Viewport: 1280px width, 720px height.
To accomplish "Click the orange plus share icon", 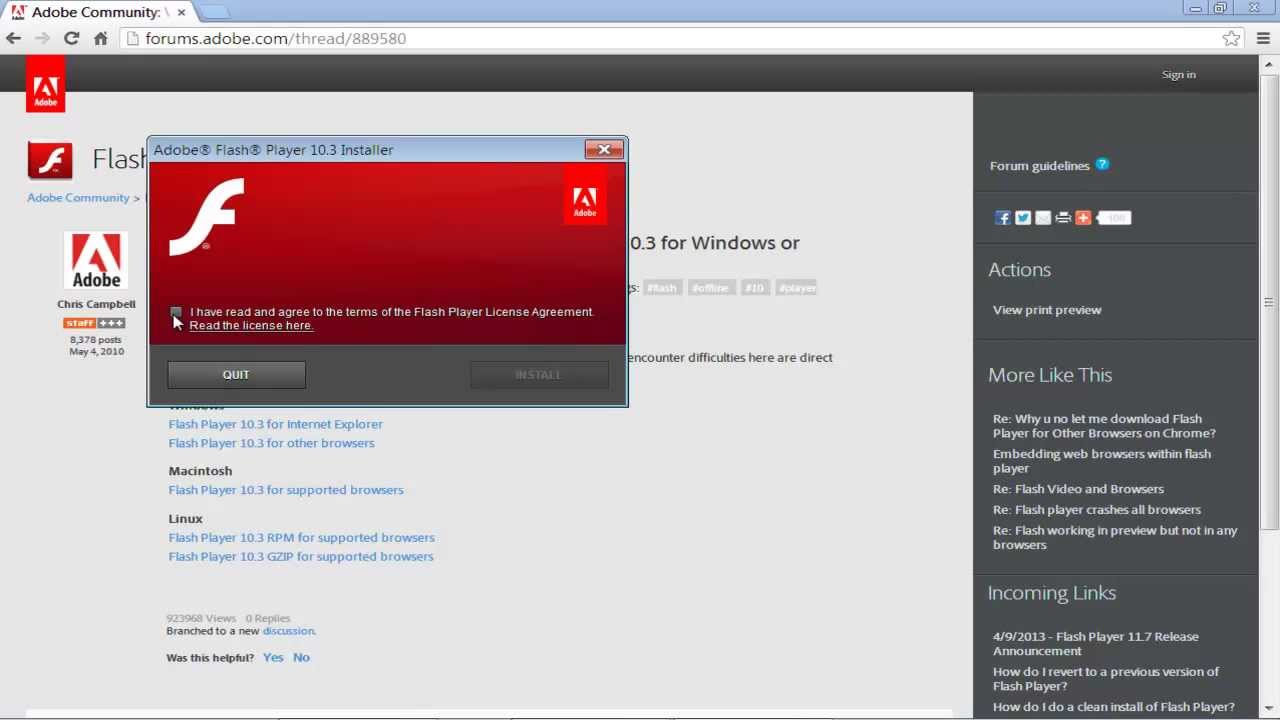I will click(1083, 218).
